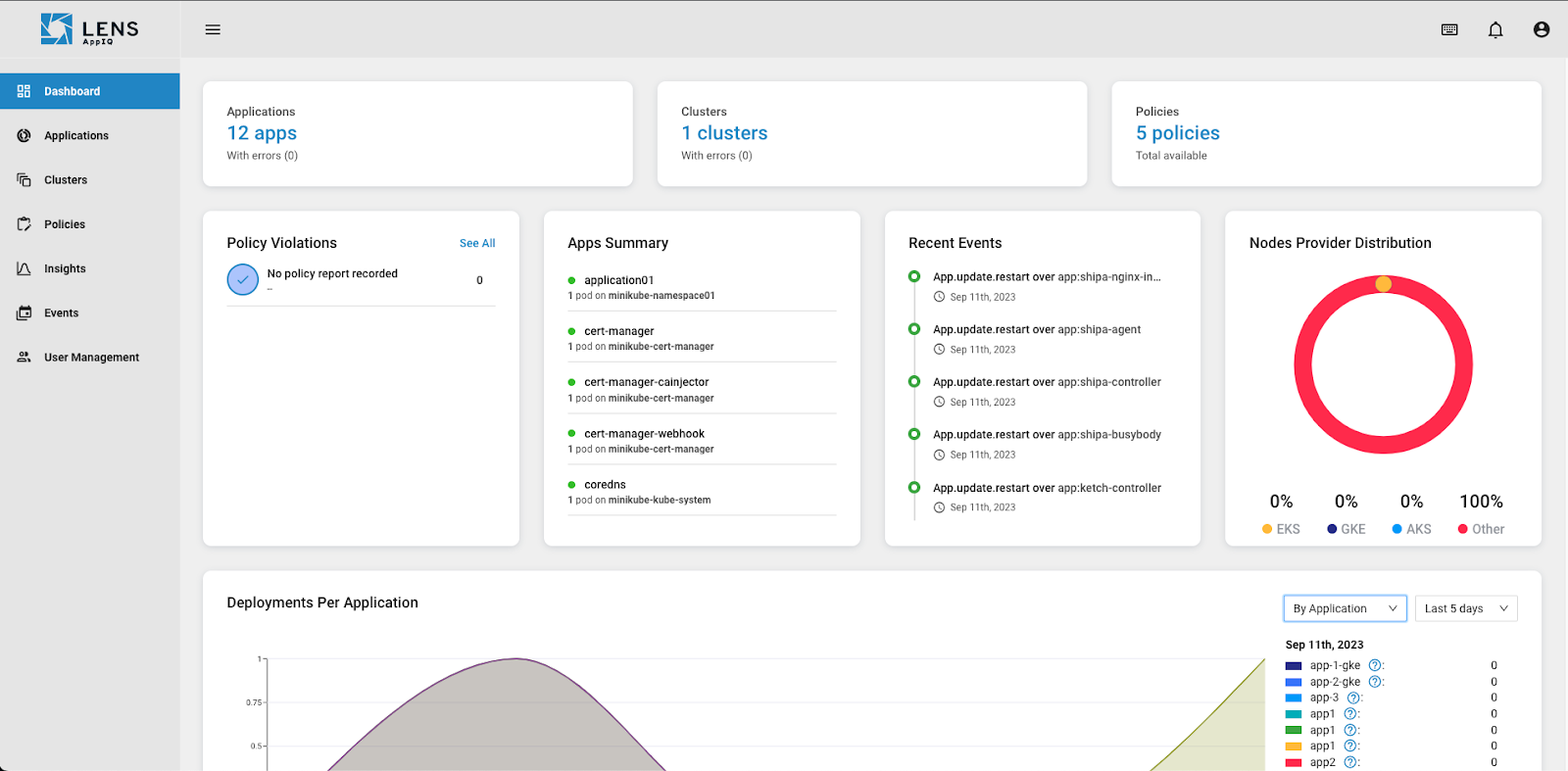Screen dimensions: 1568x771
Task: Click the User Management people icon
Action: (x=24, y=357)
